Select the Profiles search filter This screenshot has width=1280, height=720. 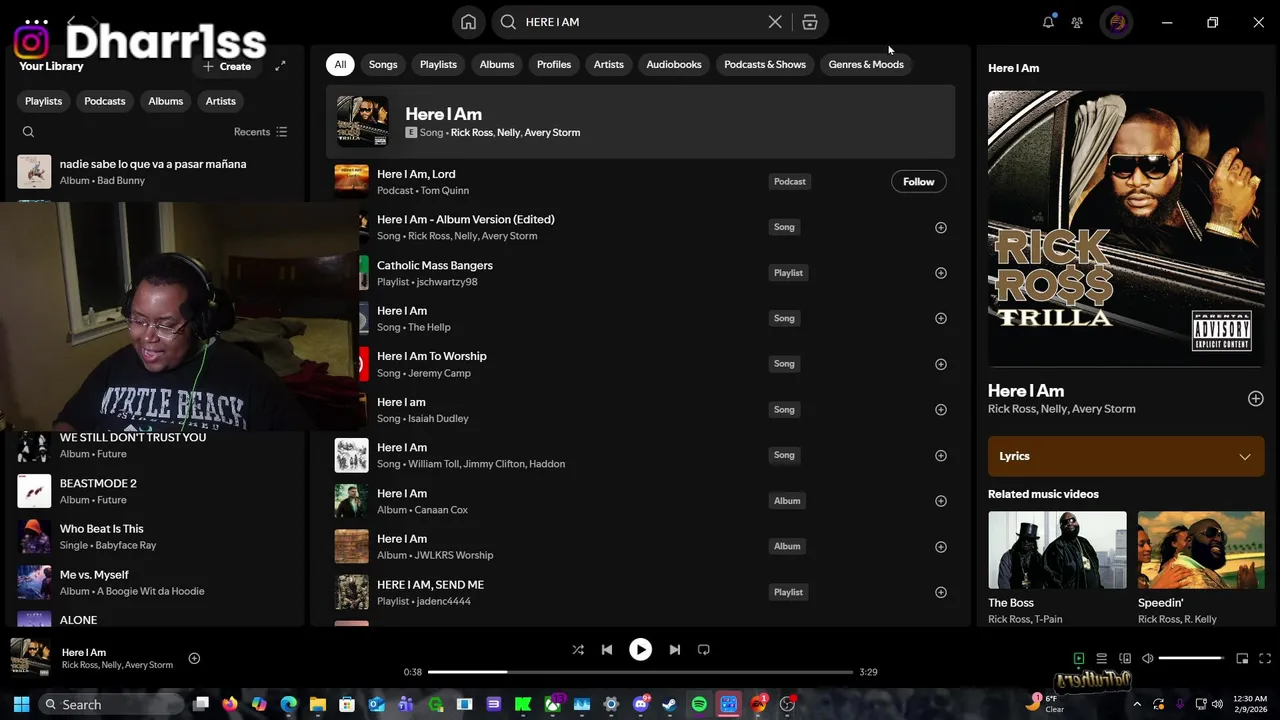554,65
